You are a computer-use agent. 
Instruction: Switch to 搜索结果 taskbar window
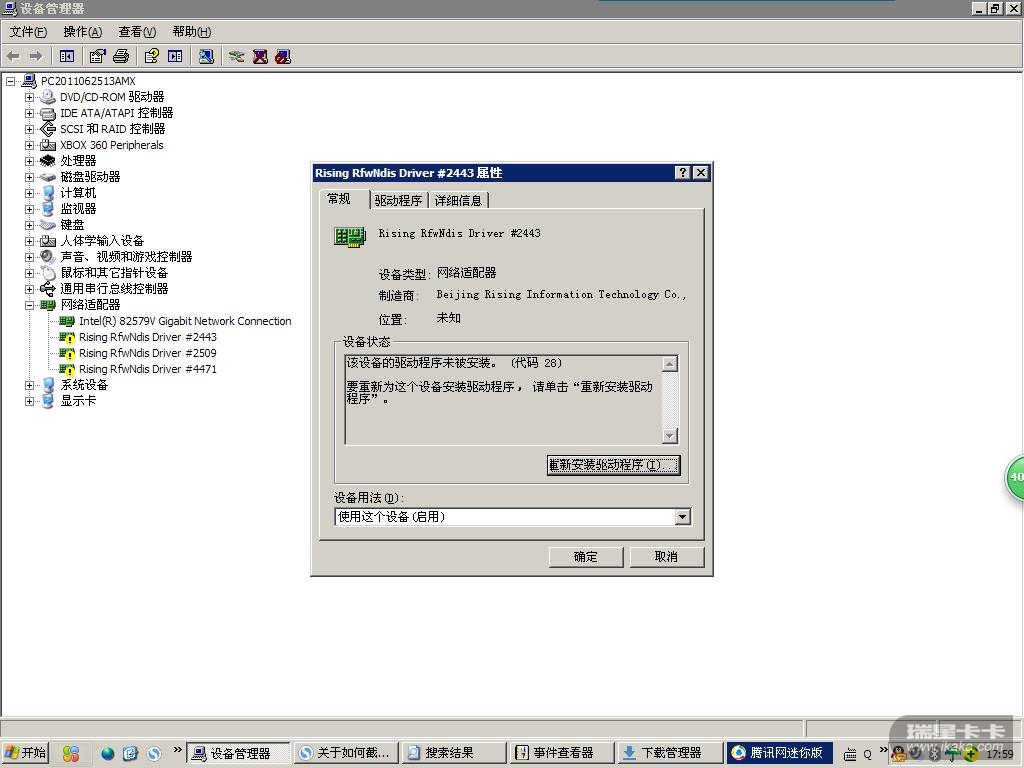(x=454, y=753)
